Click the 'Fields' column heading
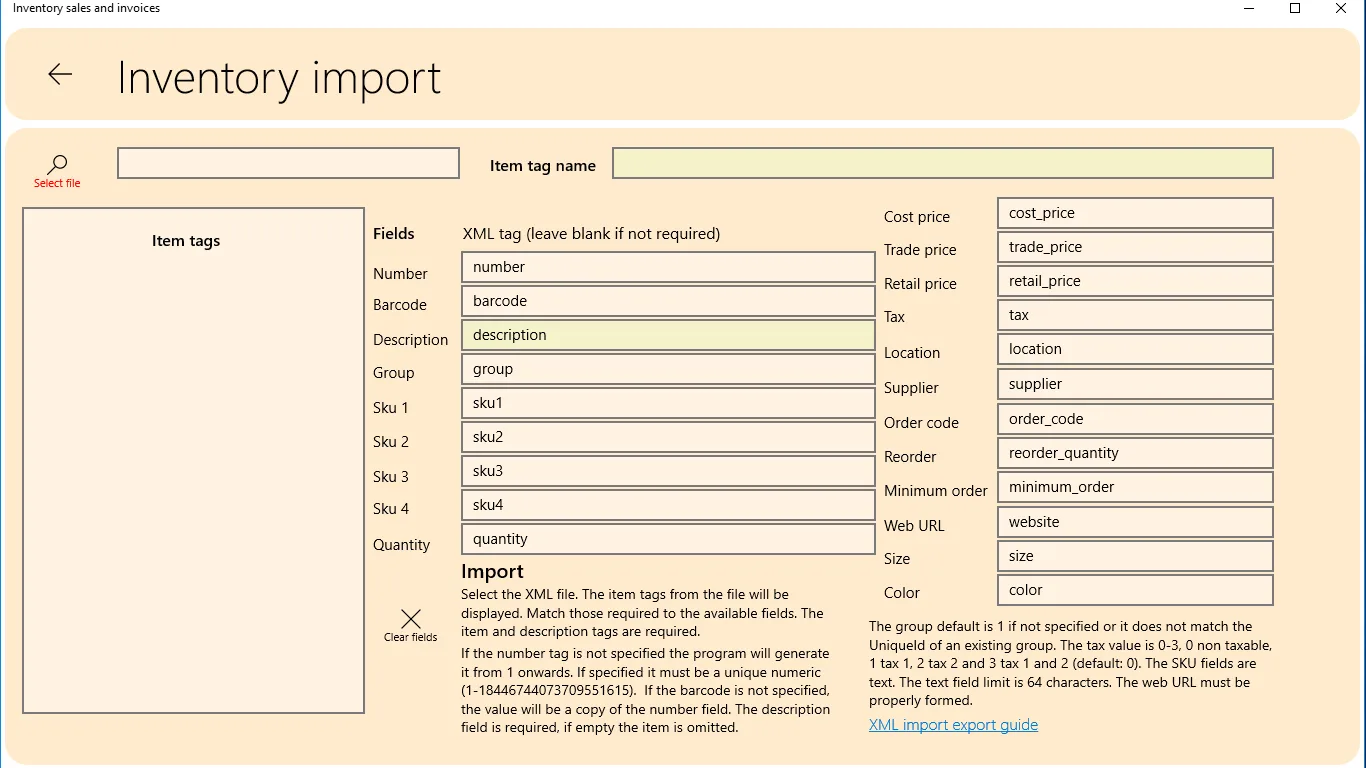1366x768 pixels. [x=394, y=233]
